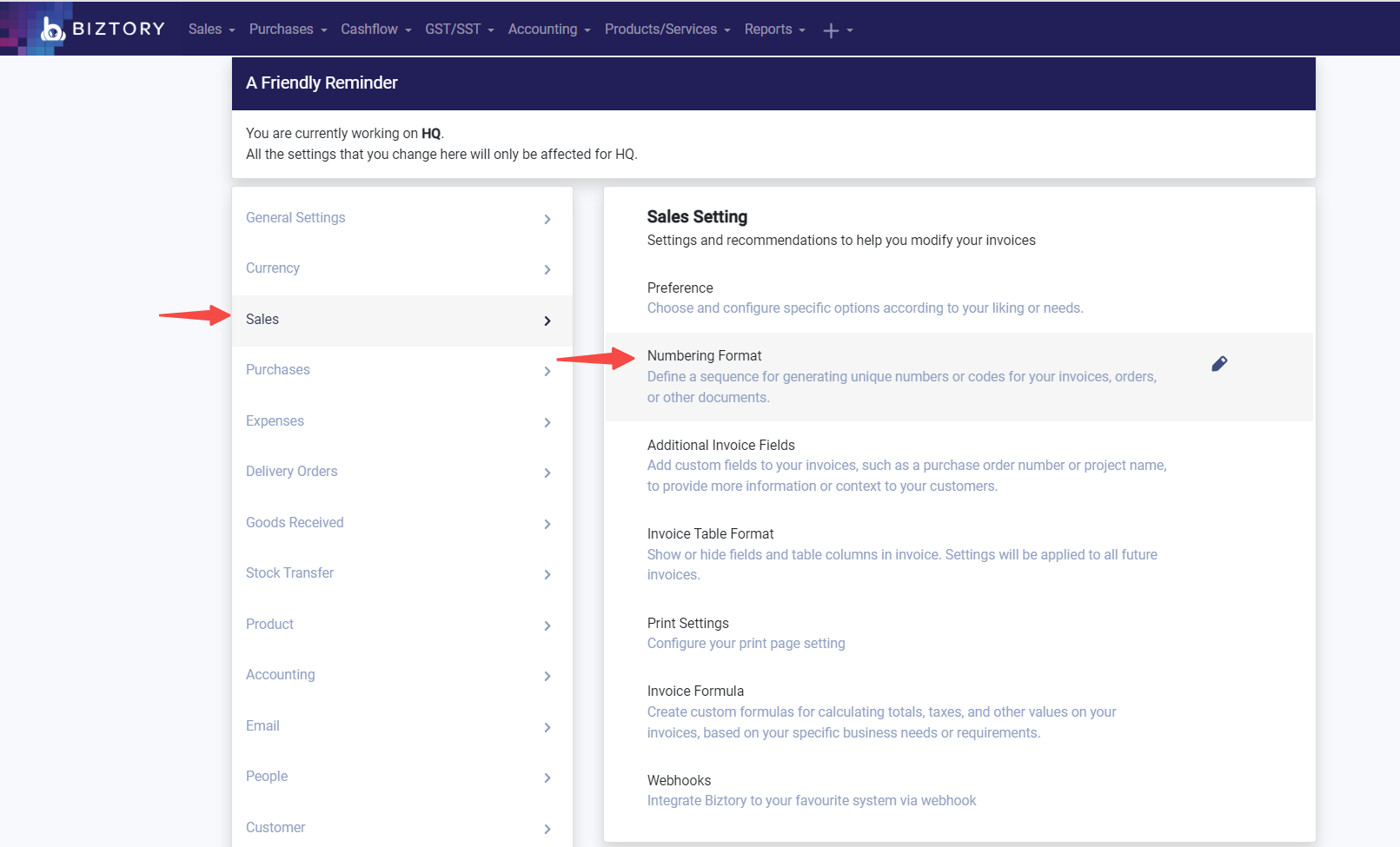Open Delivery Orders settings
Image resolution: width=1400 pixels, height=847 pixels.
click(x=292, y=471)
